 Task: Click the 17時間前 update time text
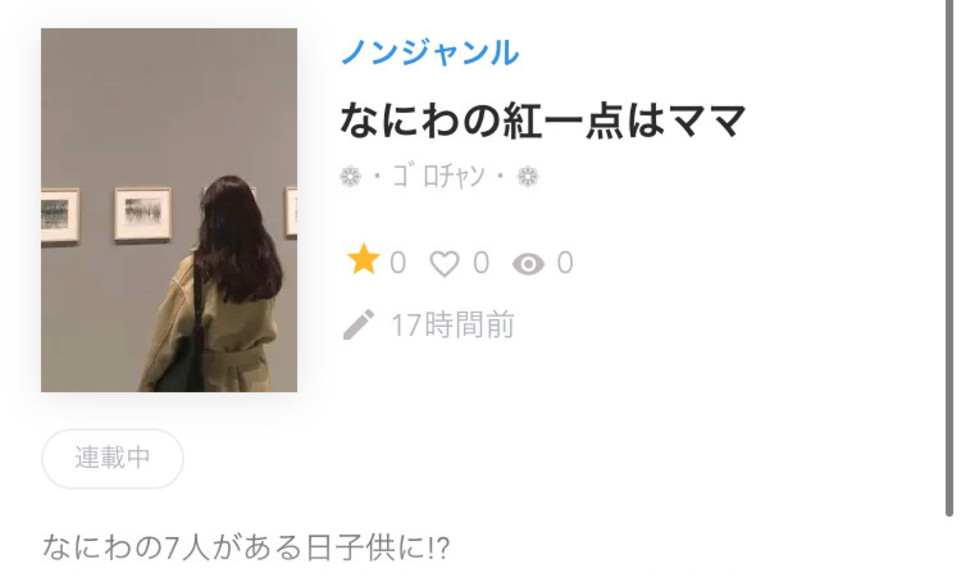point(453,325)
